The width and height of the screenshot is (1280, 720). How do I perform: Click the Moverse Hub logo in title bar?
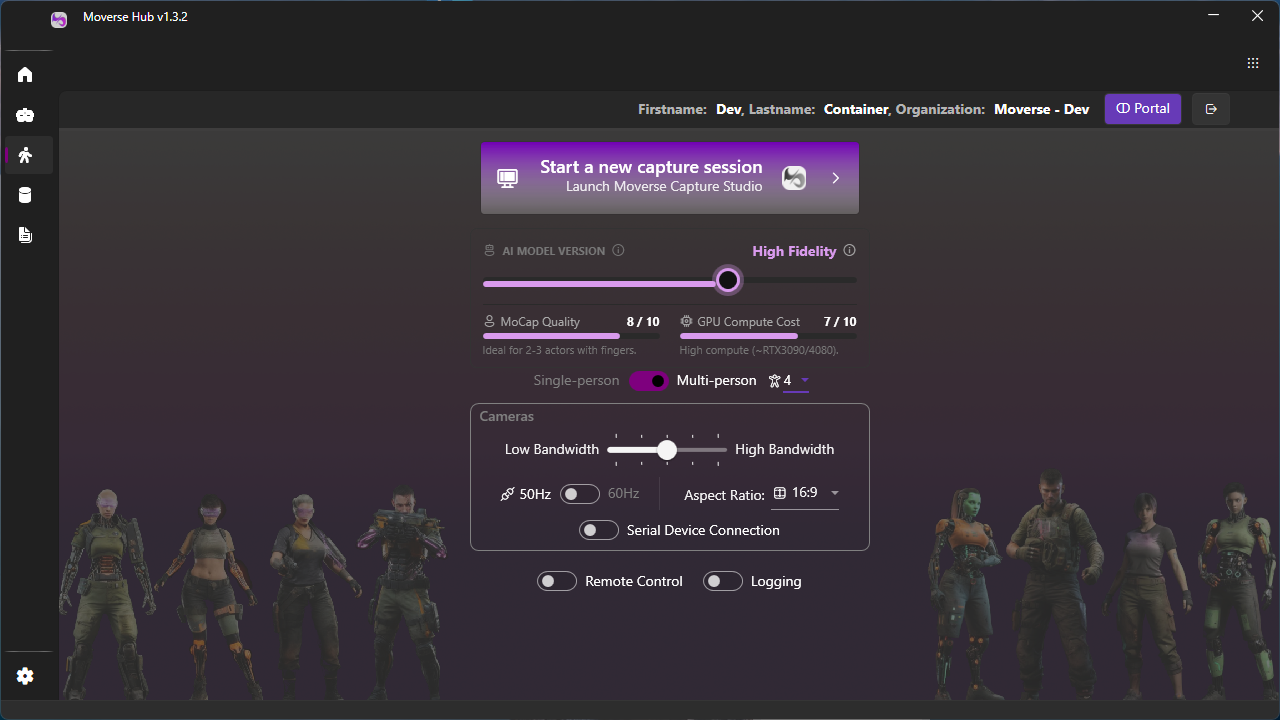[59, 18]
